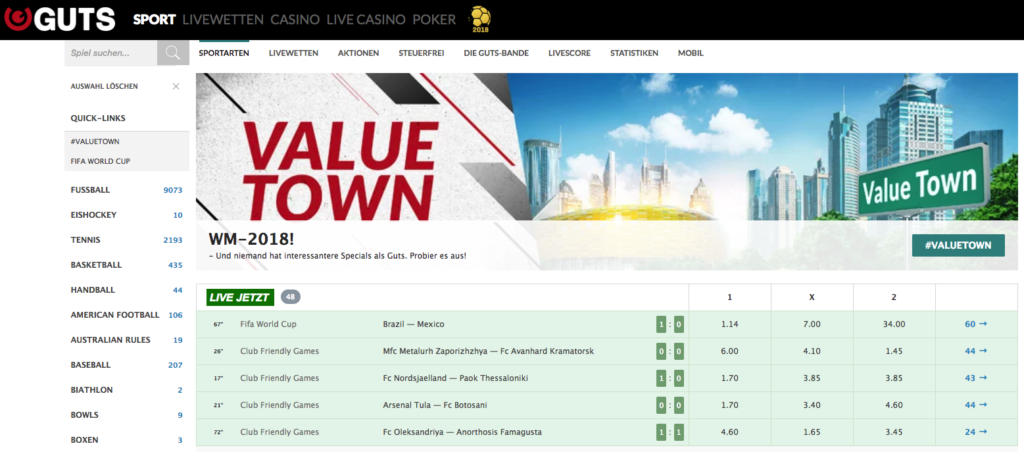Open 24 more bets for Oleksandriya match
Image resolution: width=1024 pixels, height=452 pixels.
pyautogui.click(x=976, y=432)
